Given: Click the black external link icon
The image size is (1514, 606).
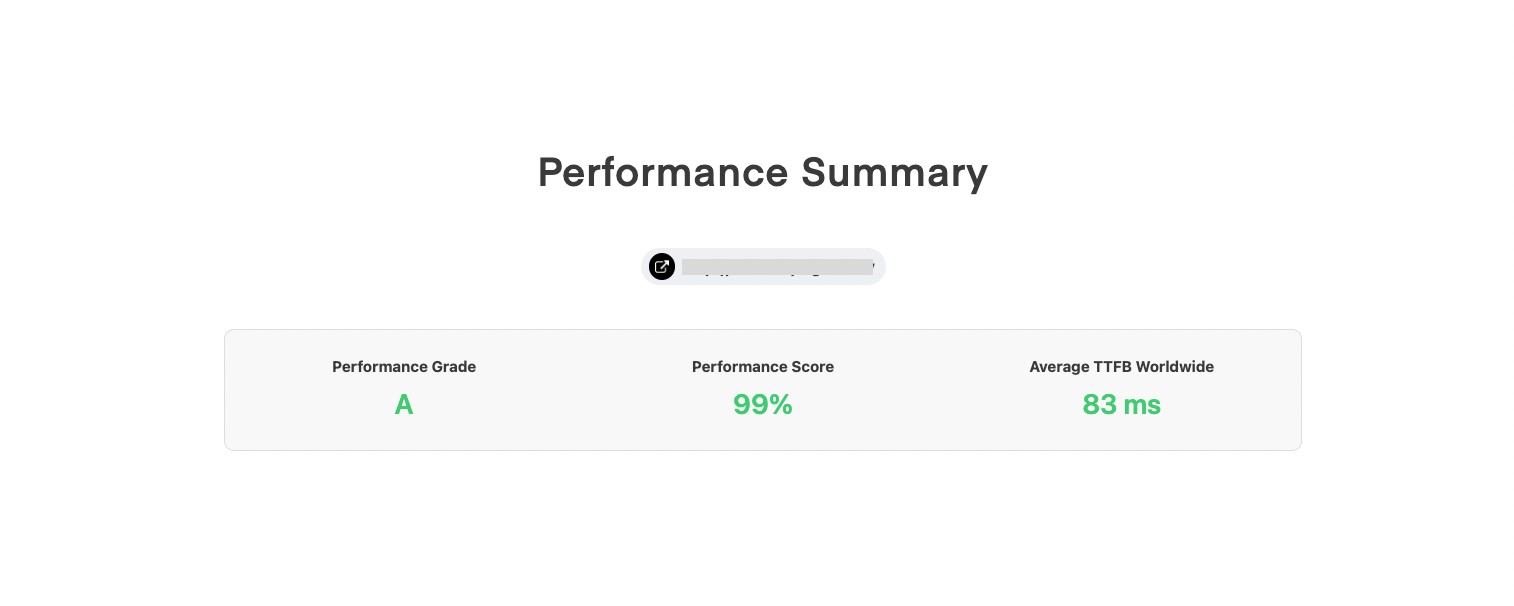Looking at the screenshot, I should coord(661,266).
